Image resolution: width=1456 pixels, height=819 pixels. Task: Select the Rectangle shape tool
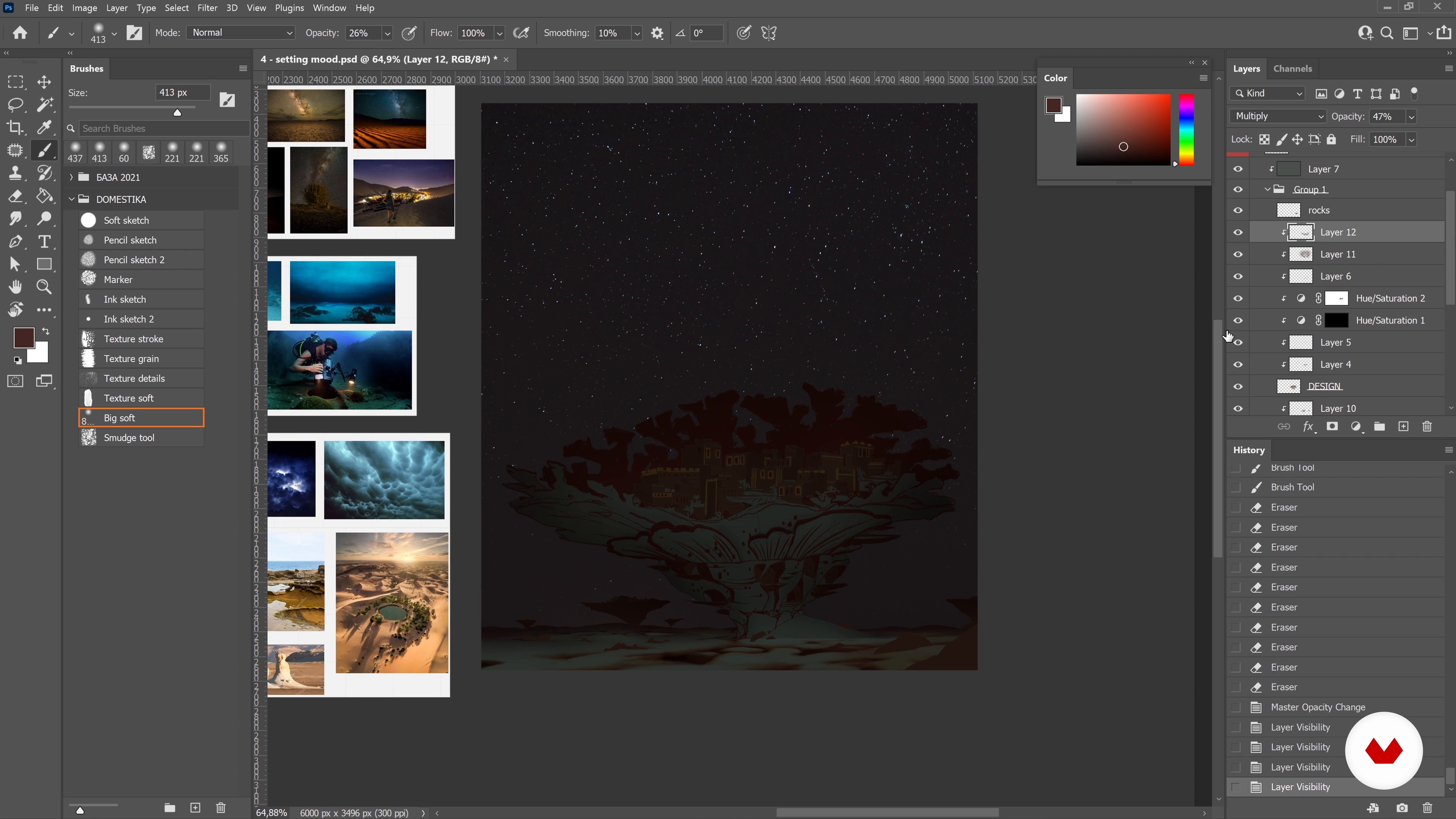pos(44,265)
